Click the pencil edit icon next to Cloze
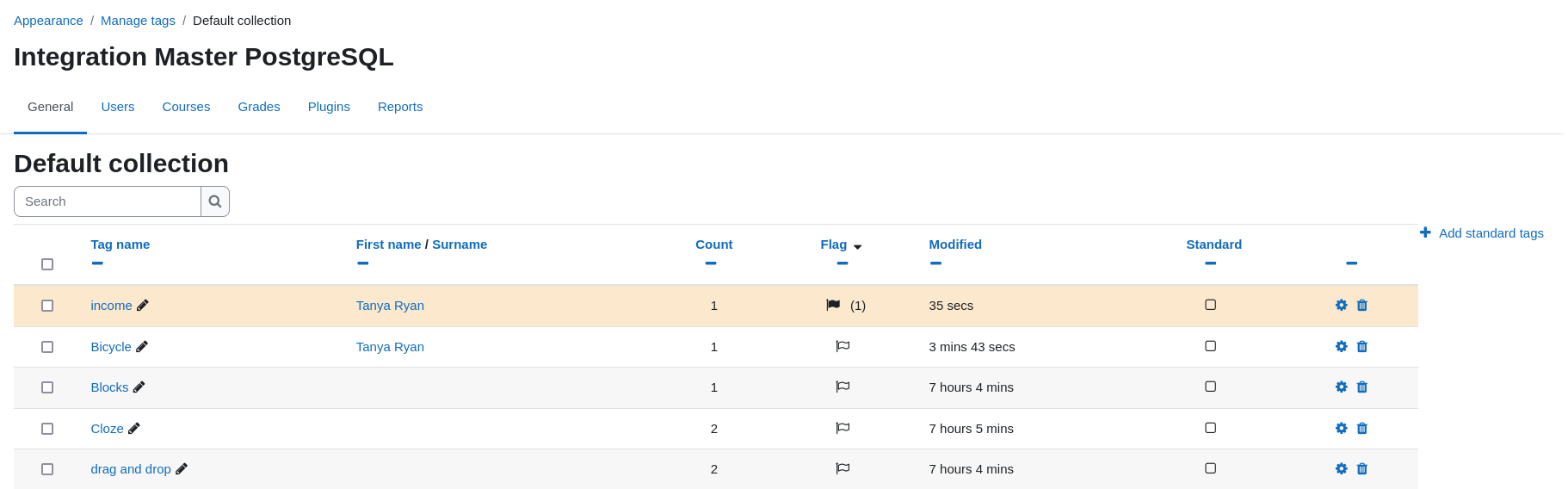Screen dimensions: 1568x489 (x=134, y=428)
